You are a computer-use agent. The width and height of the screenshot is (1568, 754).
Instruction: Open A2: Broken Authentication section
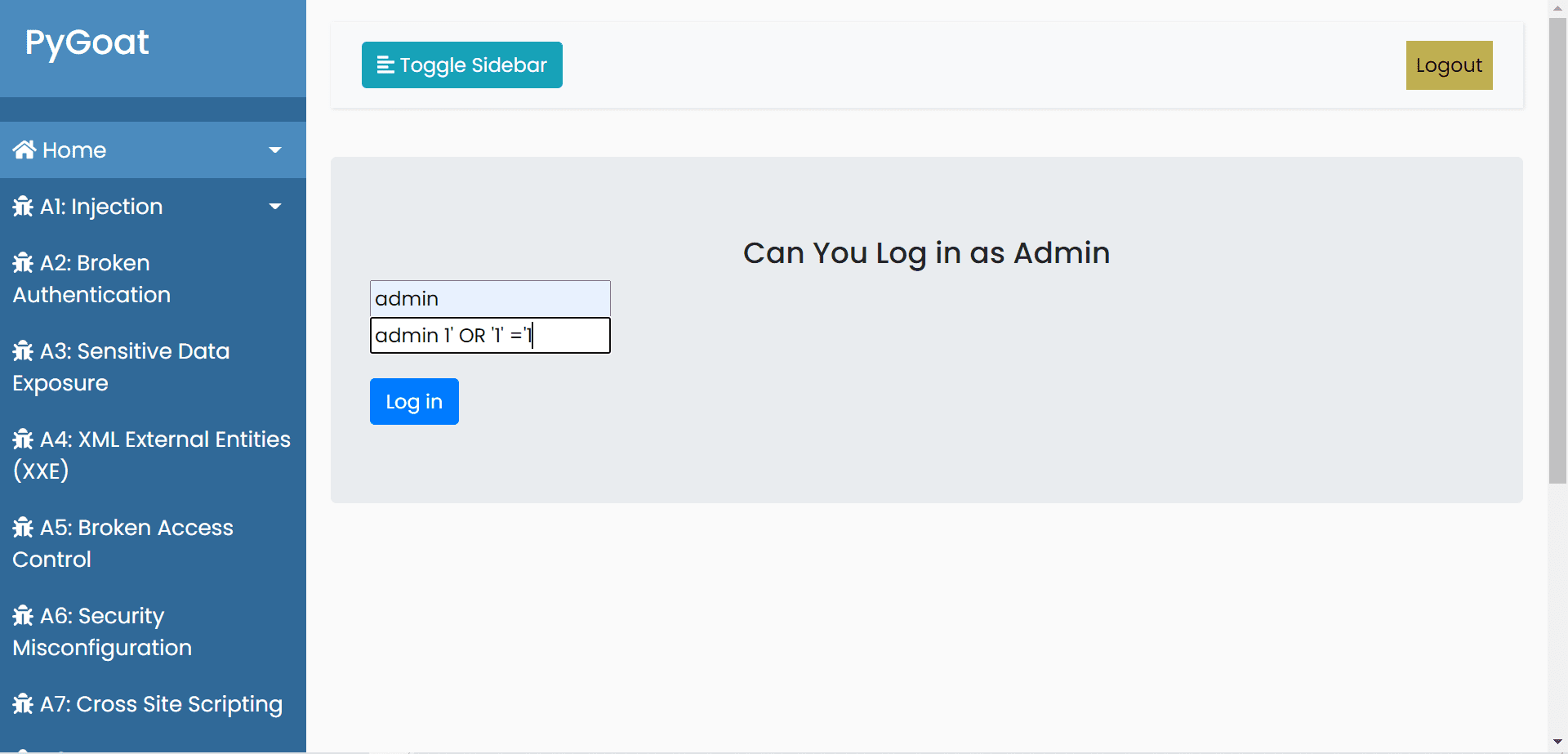(153, 279)
